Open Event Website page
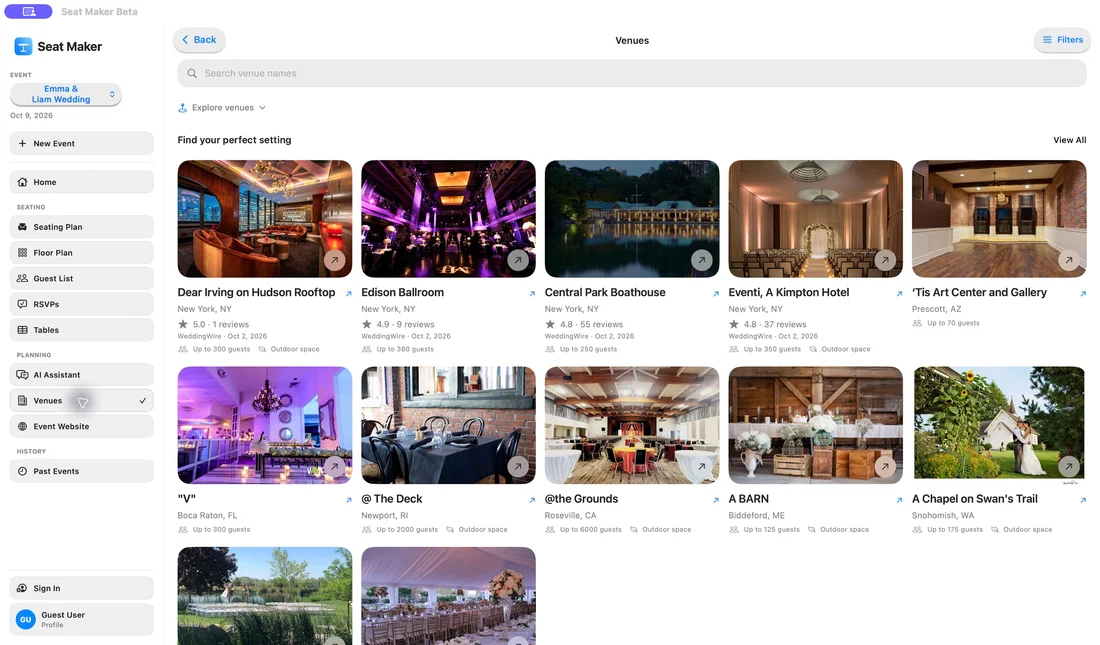 [x=81, y=427]
